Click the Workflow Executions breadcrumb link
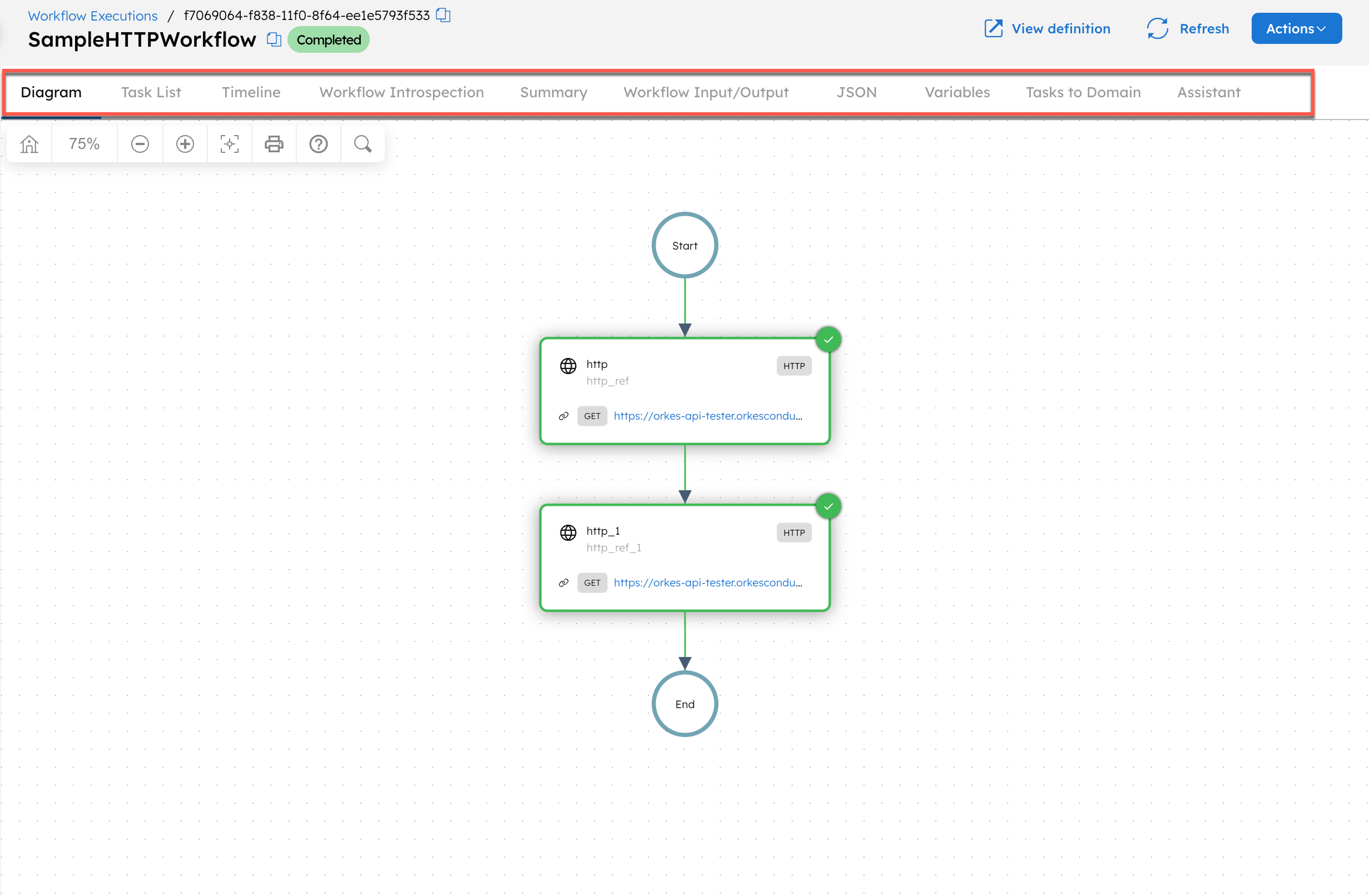 92,16
